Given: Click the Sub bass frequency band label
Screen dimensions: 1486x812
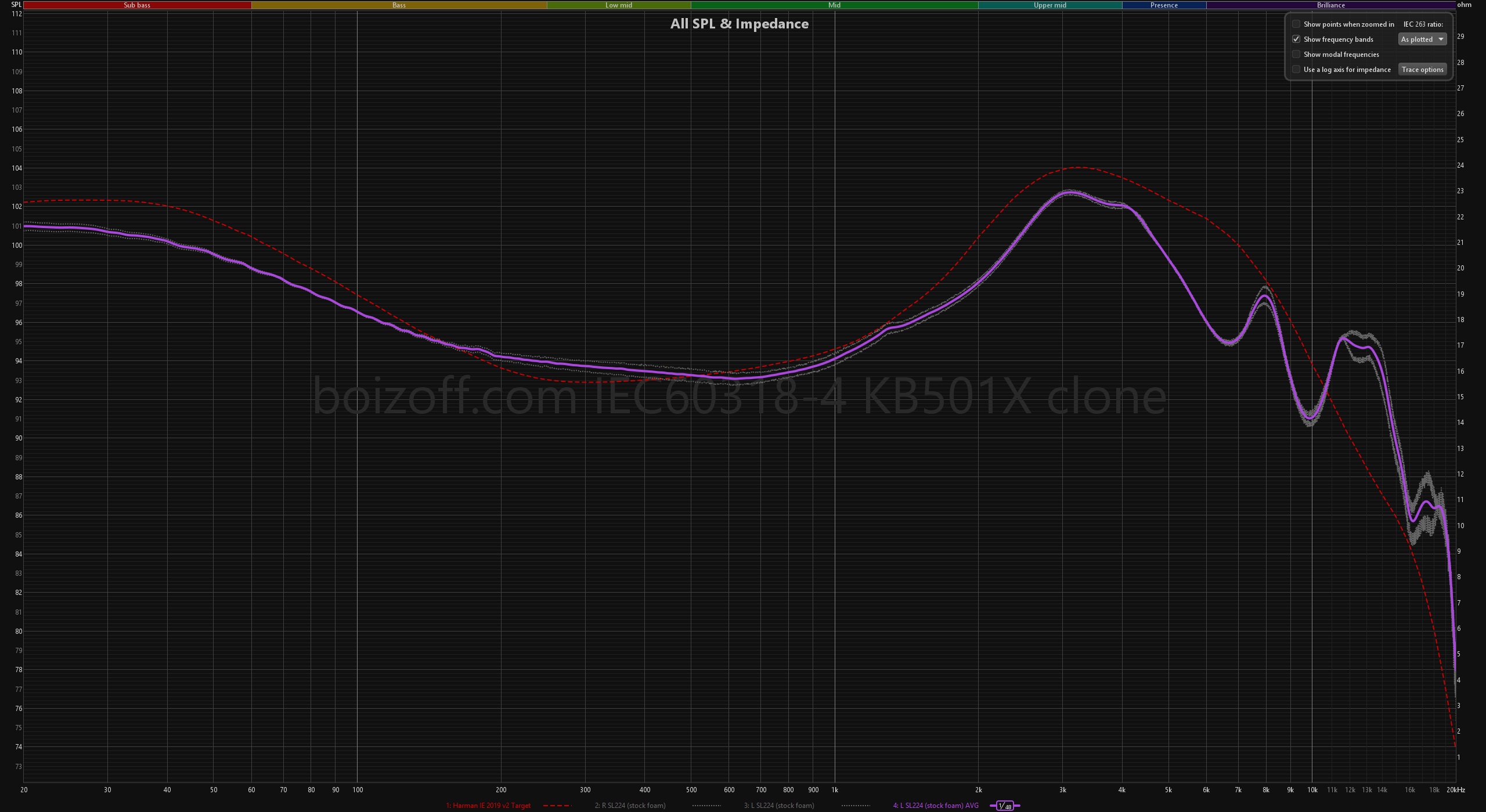Looking at the screenshot, I should (x=137, y=5).
